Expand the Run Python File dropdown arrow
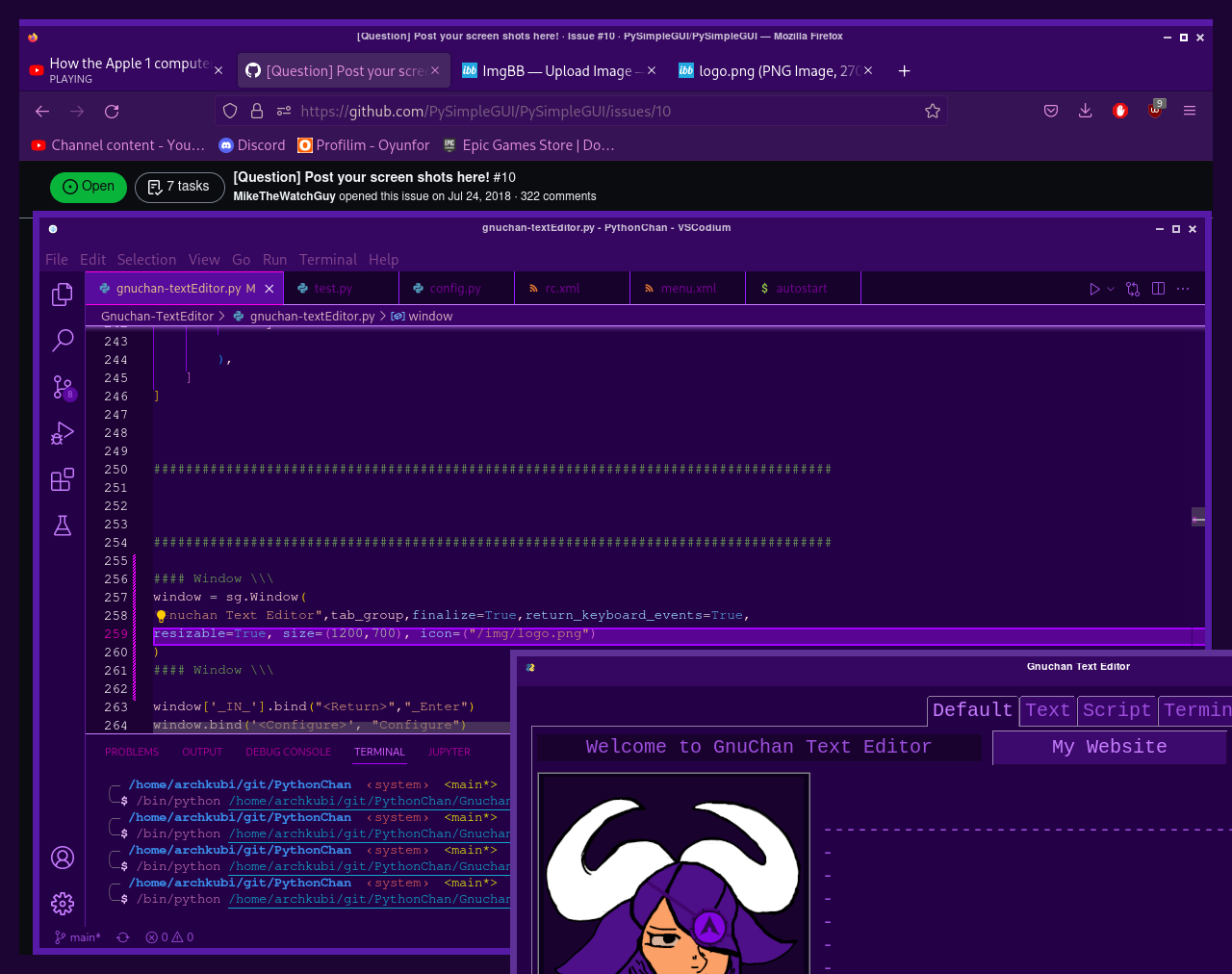 coord(1111,289)
